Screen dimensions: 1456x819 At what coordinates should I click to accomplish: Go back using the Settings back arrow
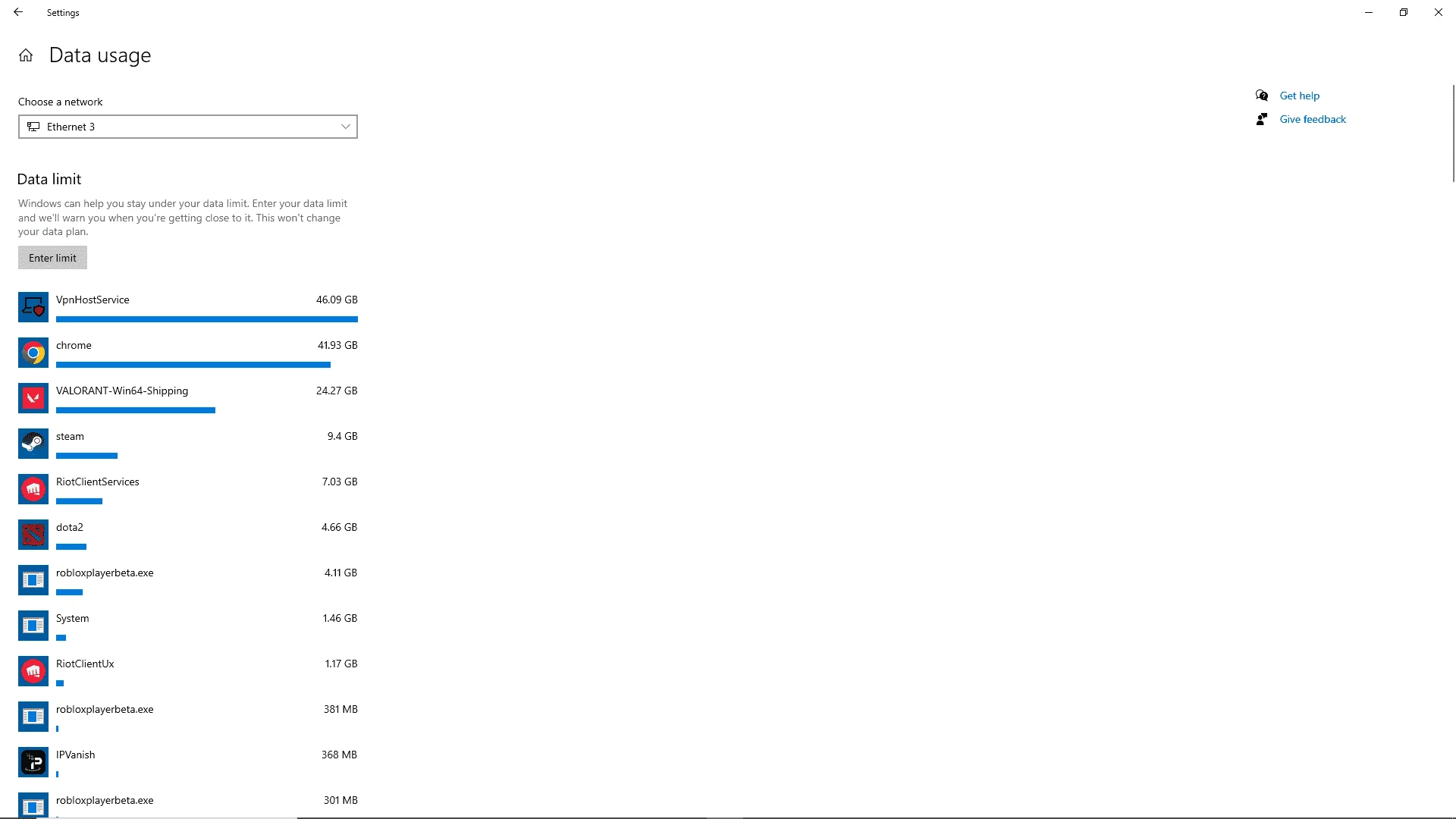click(18, 12)
